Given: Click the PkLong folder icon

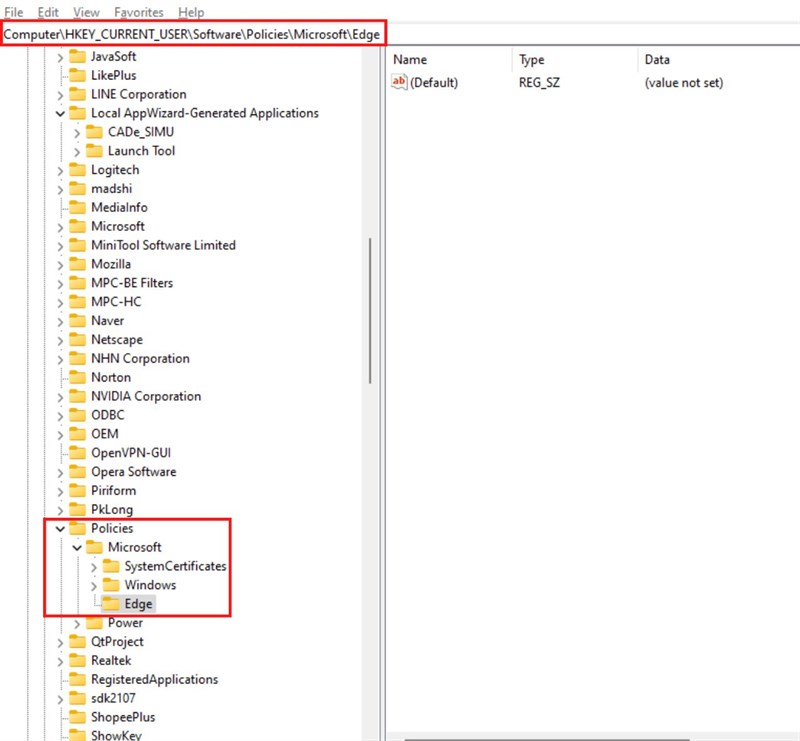Looking at the screenshot, I should click(77, 509).
